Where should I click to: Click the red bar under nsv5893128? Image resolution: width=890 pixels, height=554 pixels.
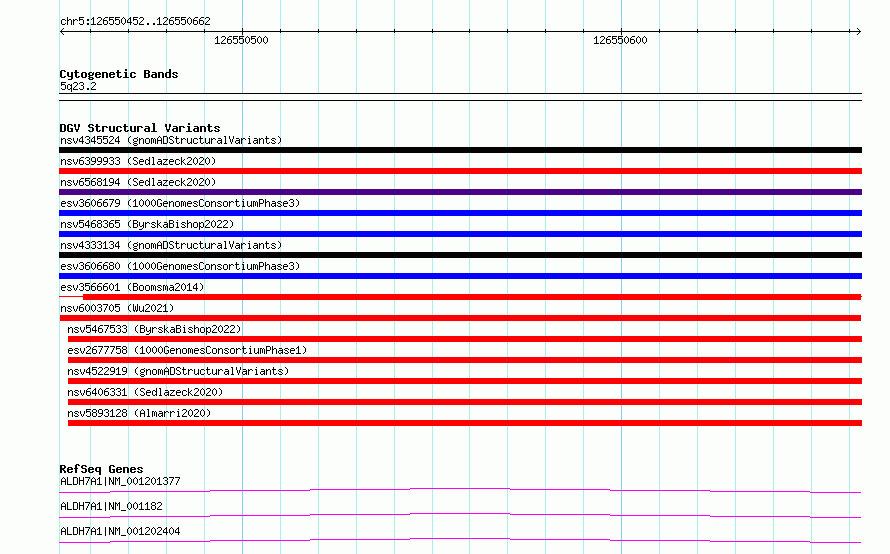464,423
